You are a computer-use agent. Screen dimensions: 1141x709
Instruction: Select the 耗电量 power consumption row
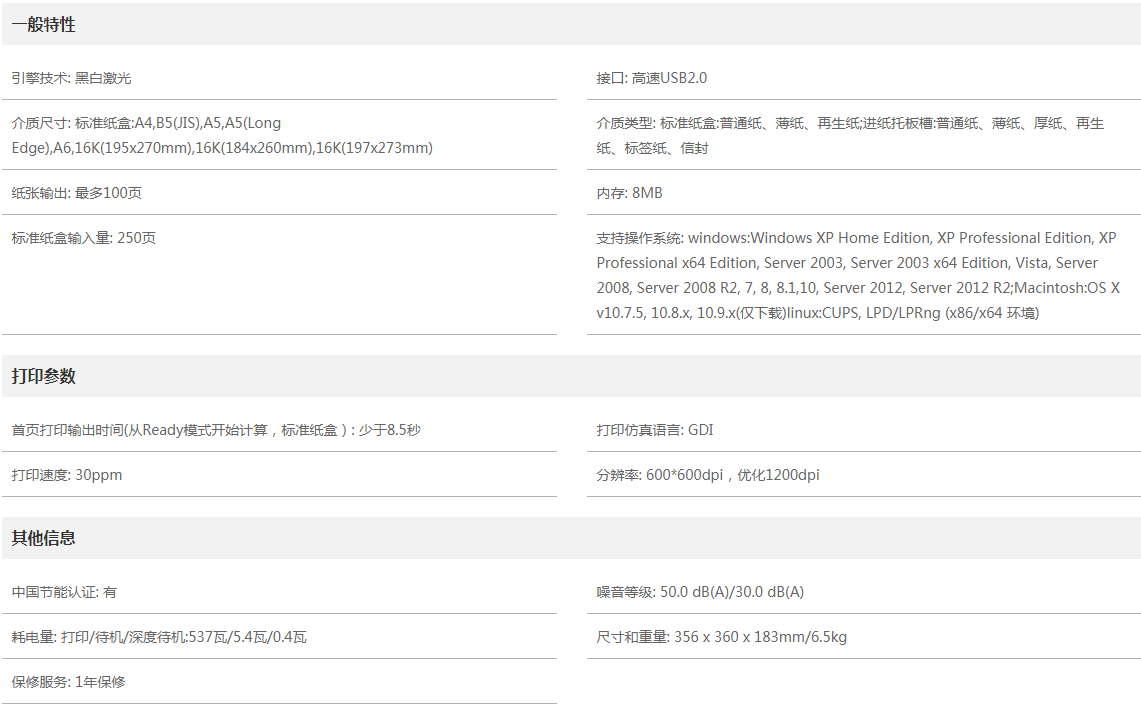click(x=159, y=637)
